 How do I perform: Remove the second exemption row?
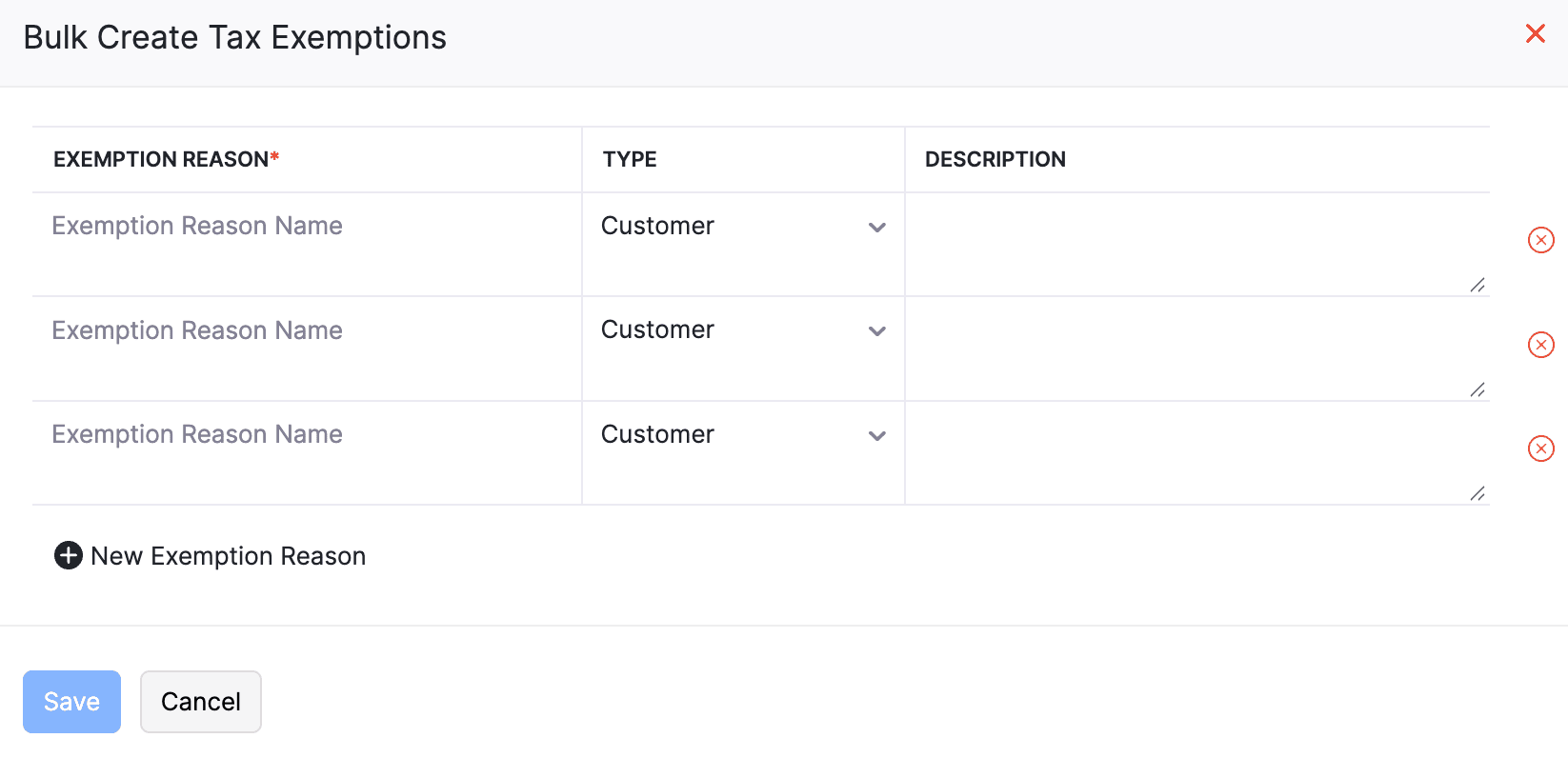(1540, 345)
